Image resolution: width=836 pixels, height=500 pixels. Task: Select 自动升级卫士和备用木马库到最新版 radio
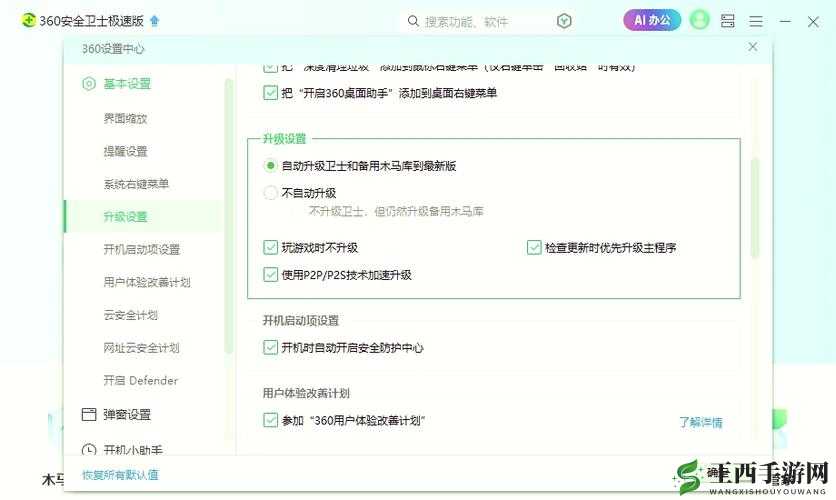tap(270, 166)
